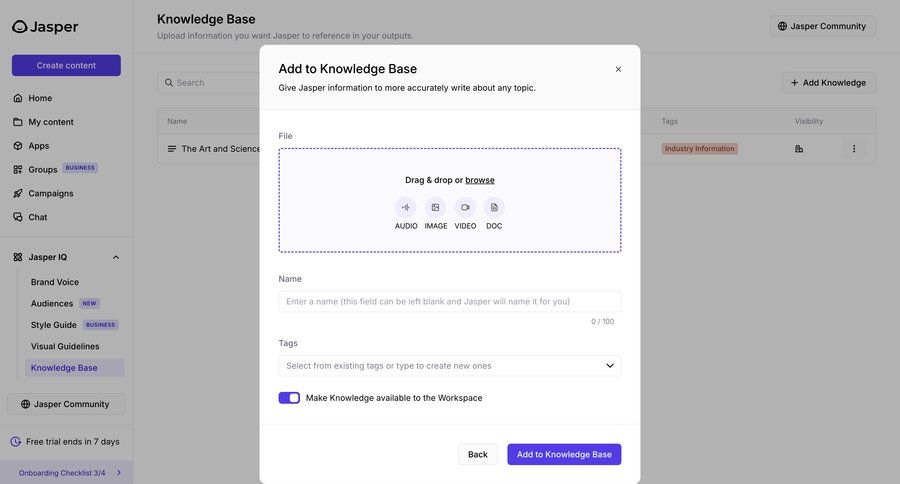Image resolution: width=900 pixels, height=484 pixels.
Task: Click the Back button
Action: point(478,454)
